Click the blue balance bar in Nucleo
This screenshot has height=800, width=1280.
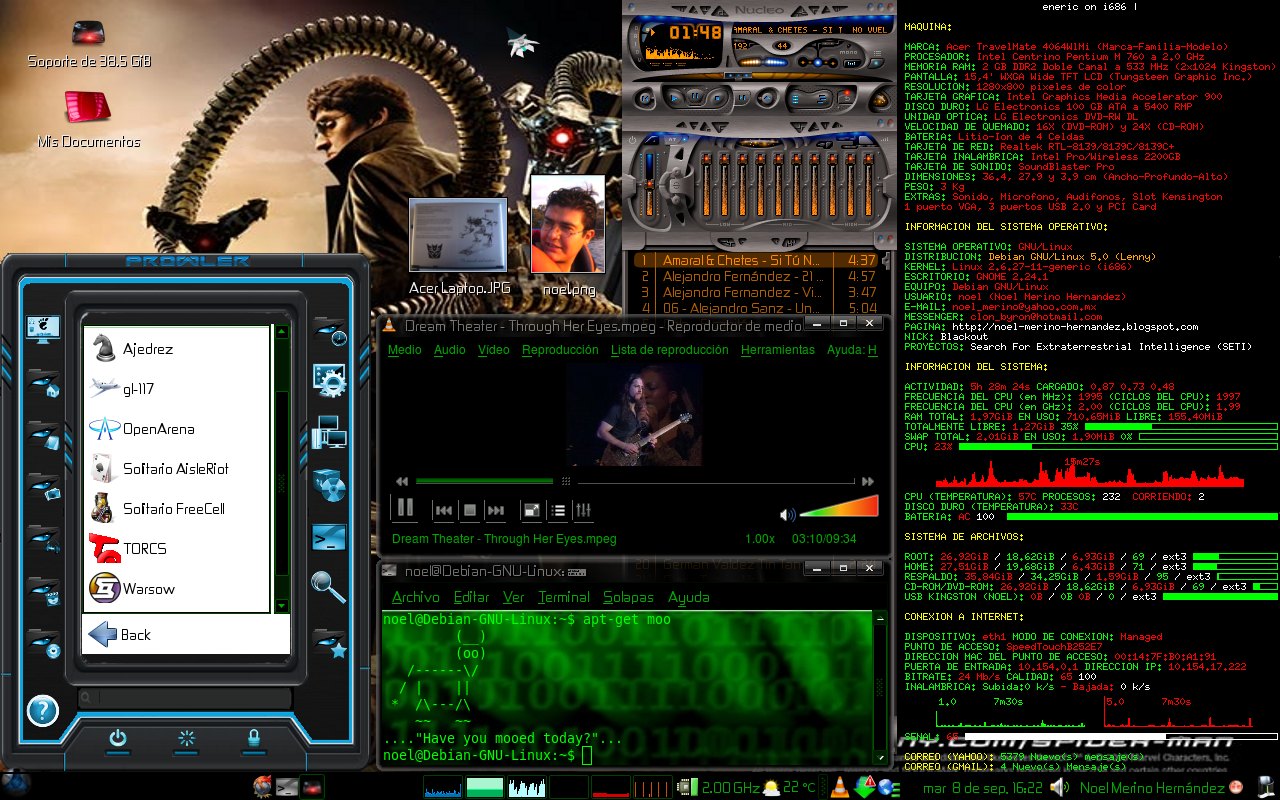[776, 62]
